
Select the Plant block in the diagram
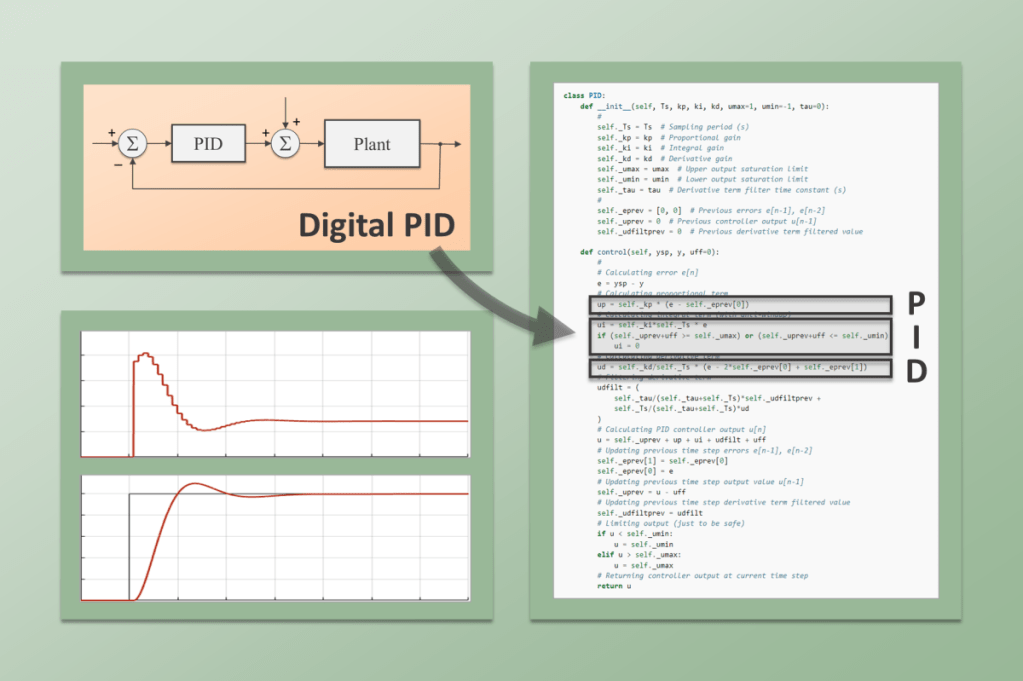372,144
